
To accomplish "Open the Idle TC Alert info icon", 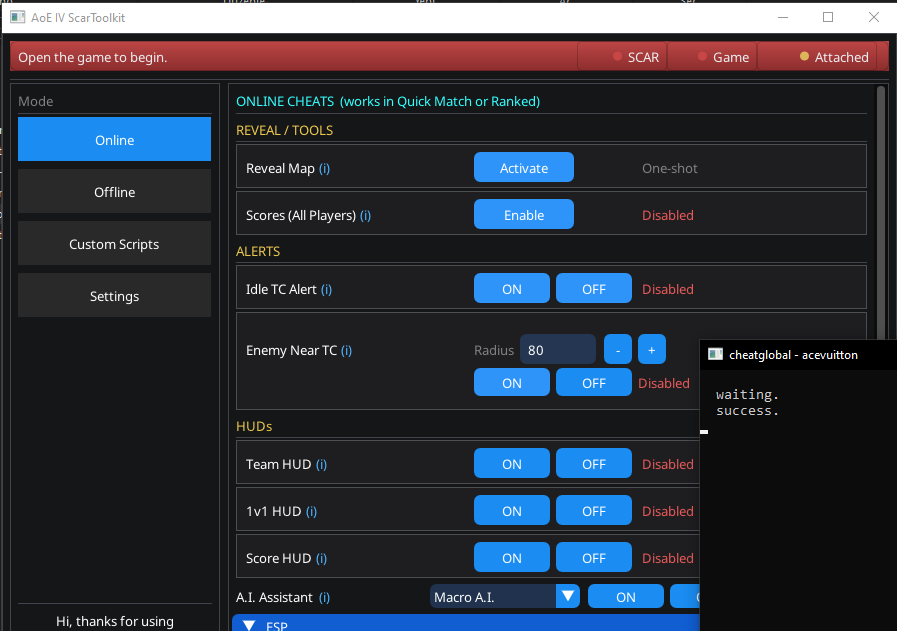I will (x=326, y=289).
